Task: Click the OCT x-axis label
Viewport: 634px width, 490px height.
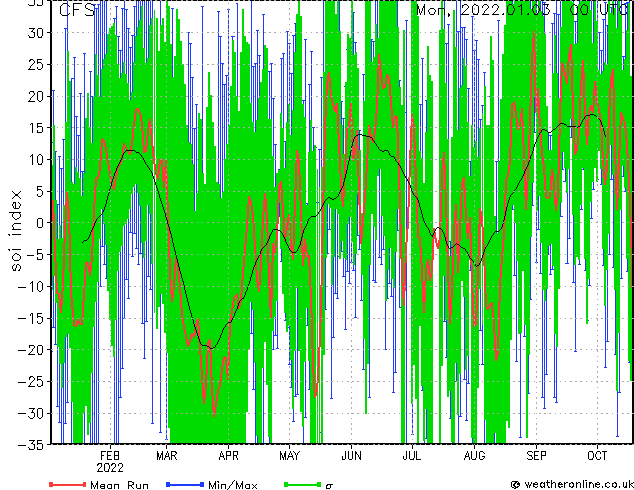Action: [597, 456]
